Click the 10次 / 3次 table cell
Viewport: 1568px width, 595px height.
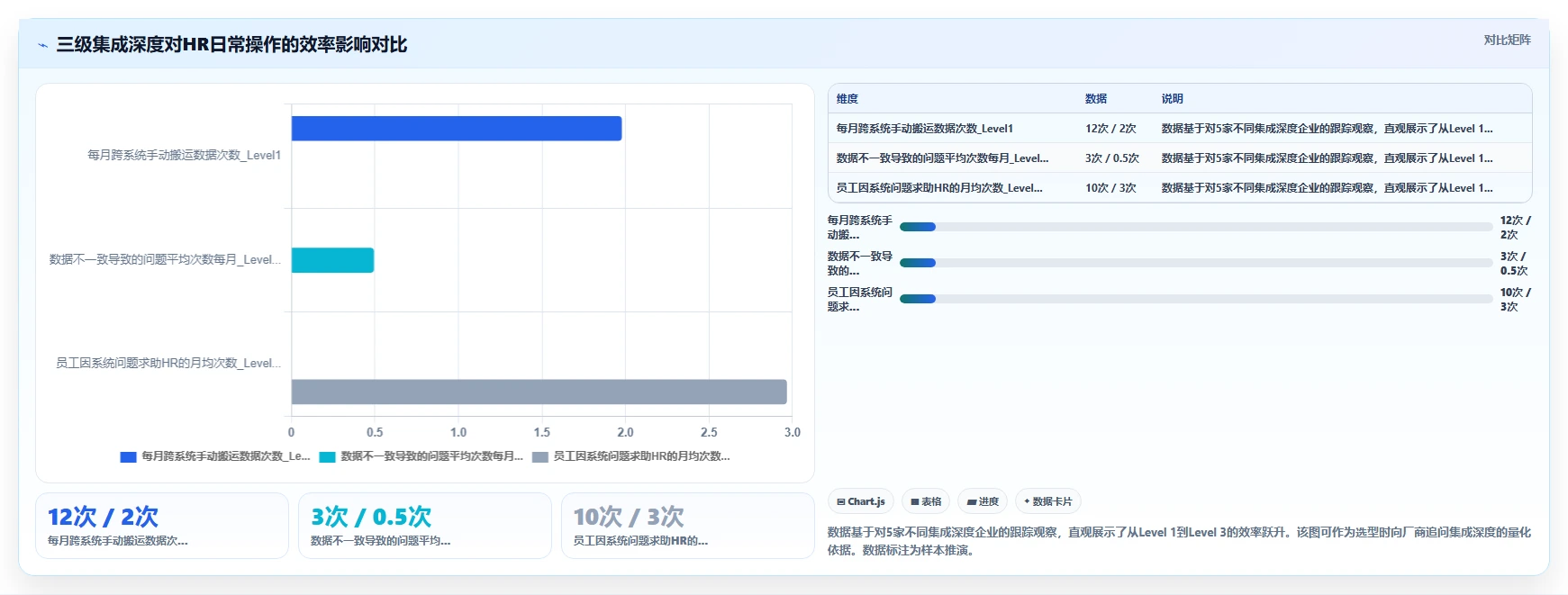click(x=1110, y=188)
